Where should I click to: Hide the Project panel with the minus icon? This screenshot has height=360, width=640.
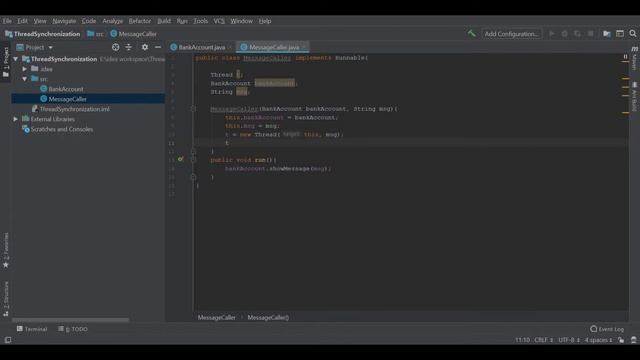(x=158, y=47)
